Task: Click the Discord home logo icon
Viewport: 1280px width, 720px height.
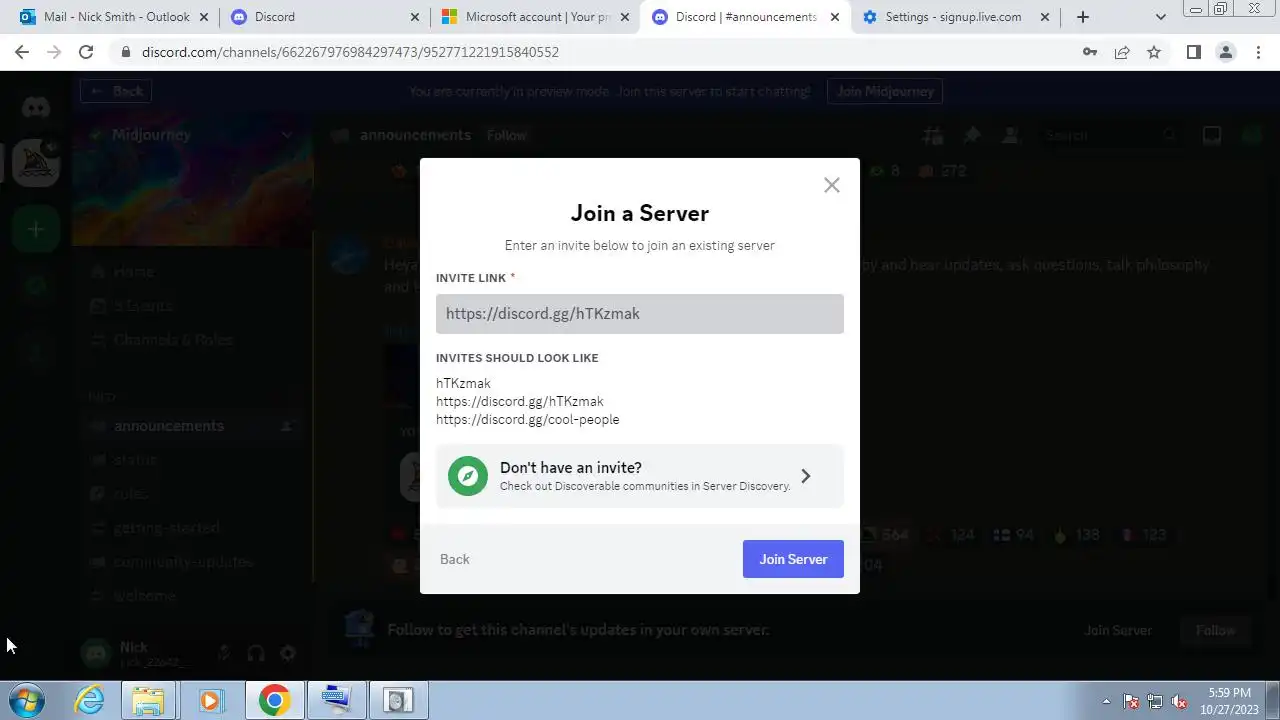Action: point(36,107)
